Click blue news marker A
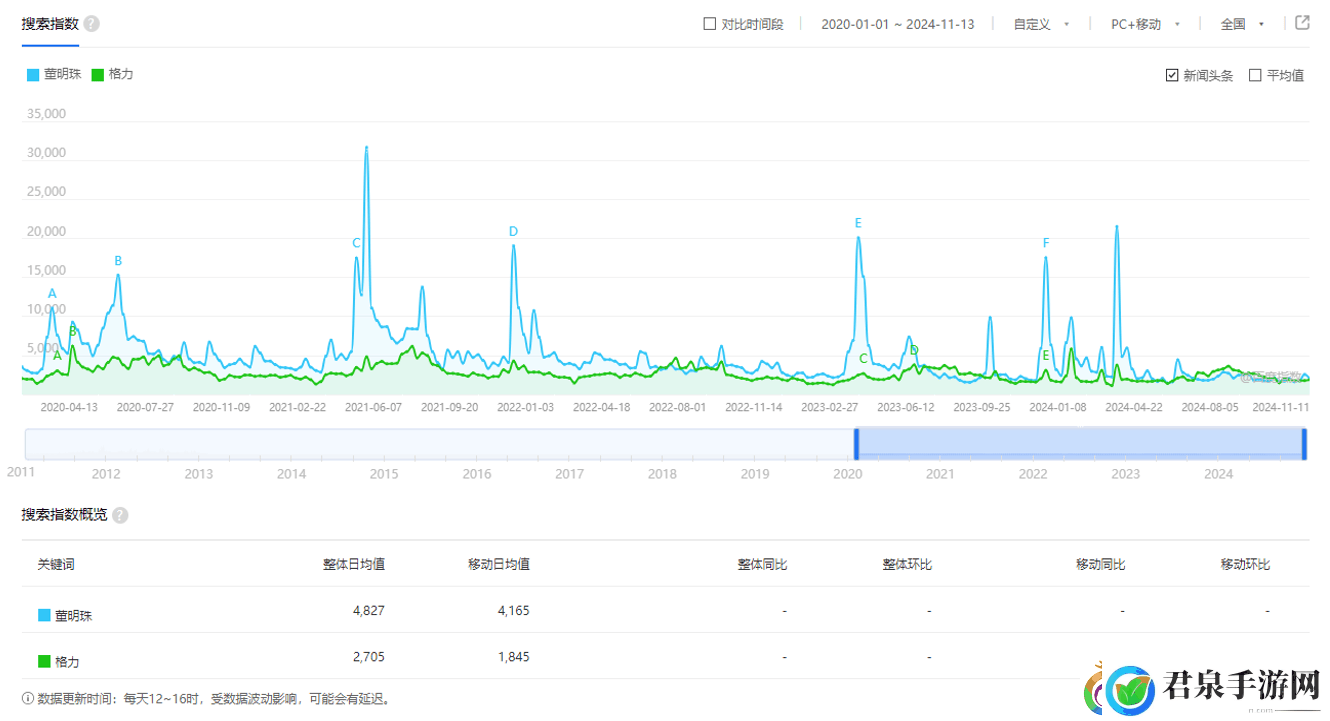 pos(52,293)
